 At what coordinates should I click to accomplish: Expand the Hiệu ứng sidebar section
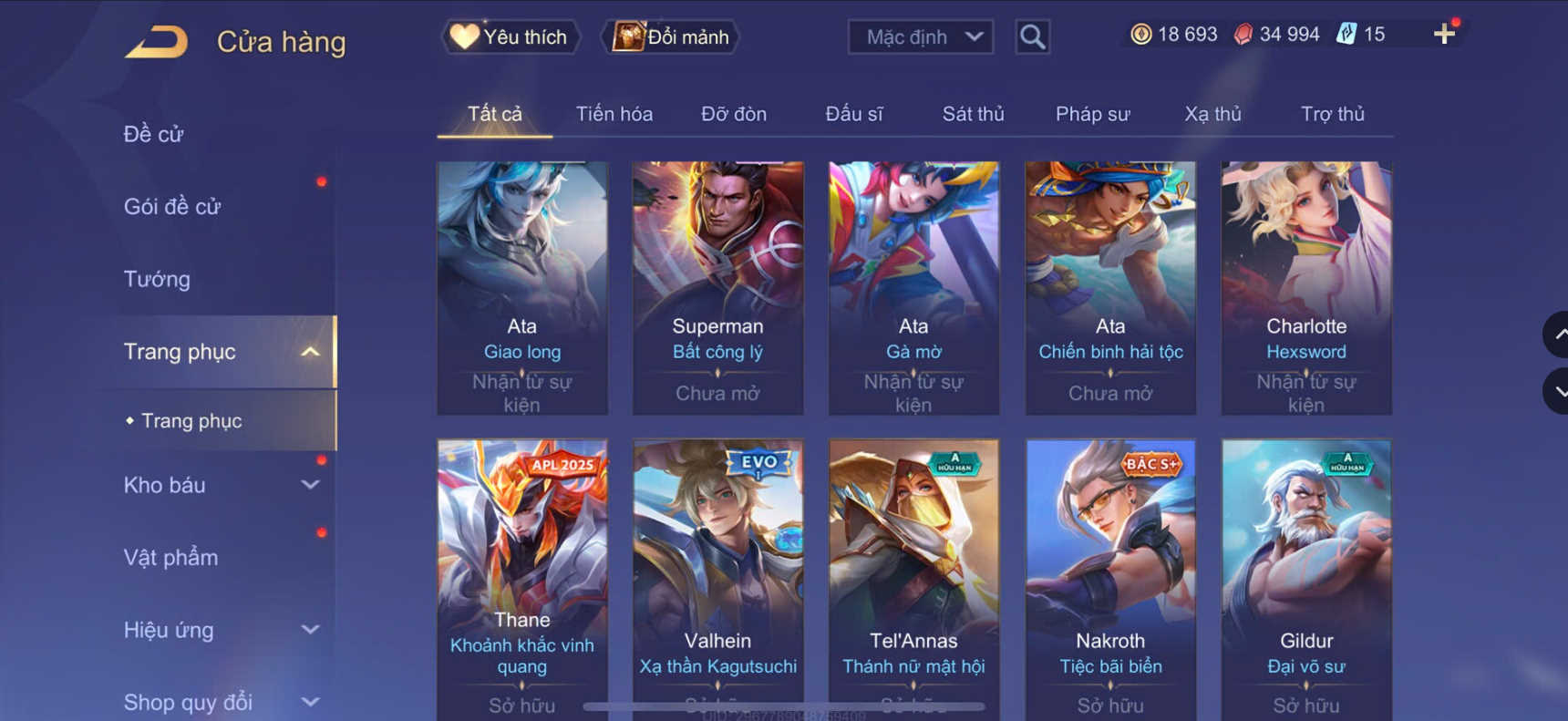pos(311,630)
